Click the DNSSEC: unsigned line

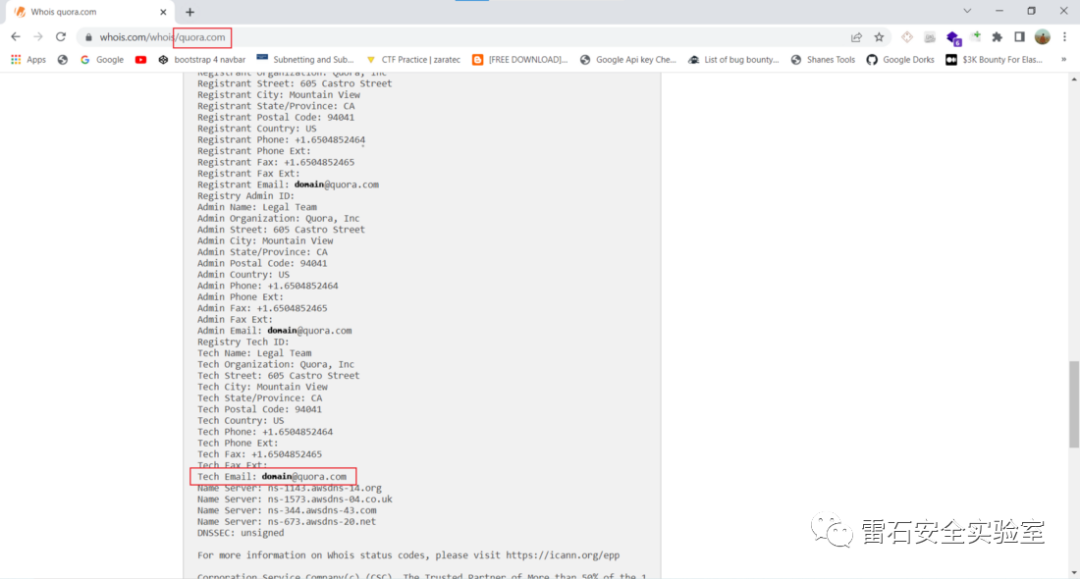point(240,533)
